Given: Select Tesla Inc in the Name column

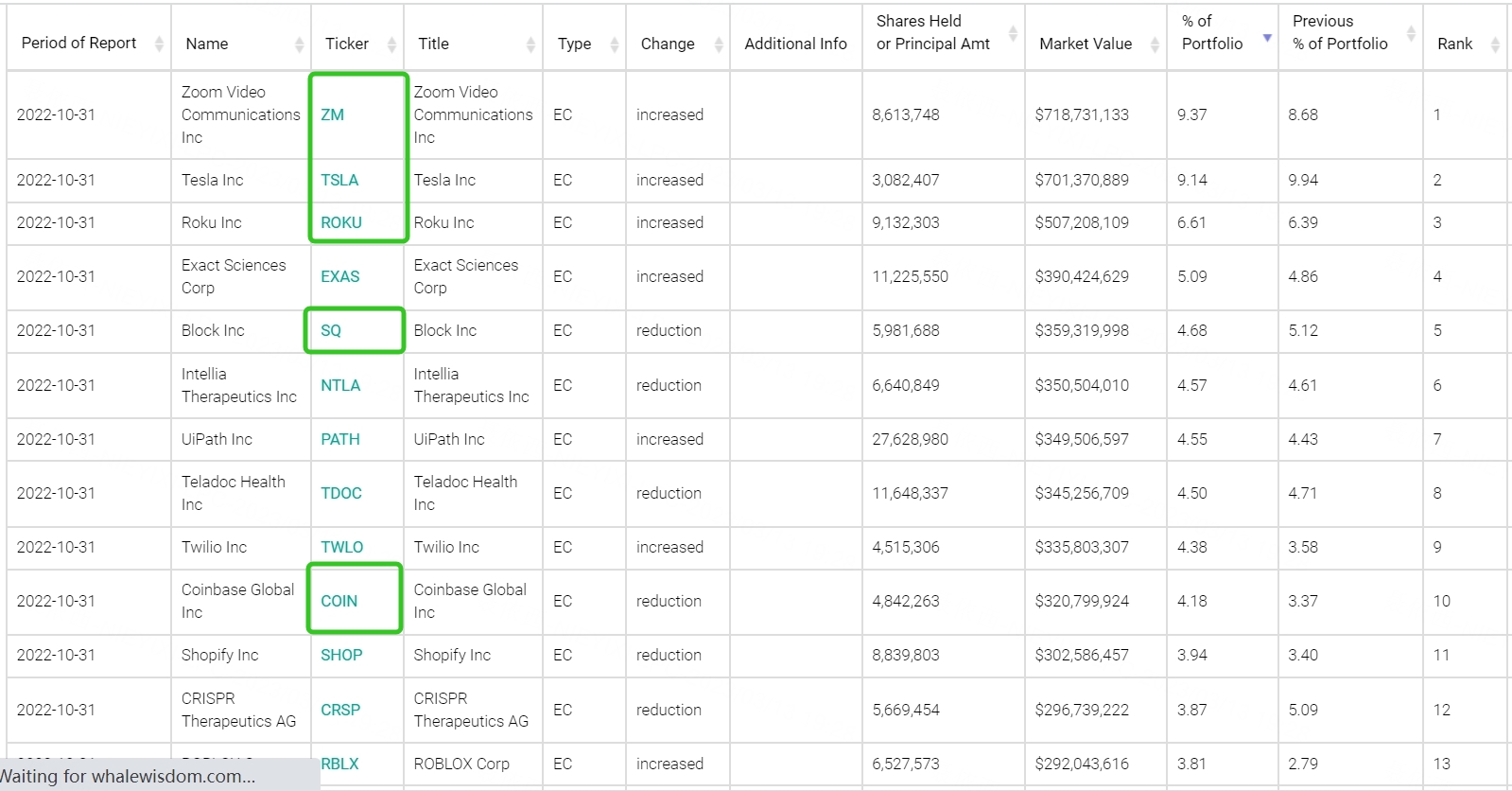Looking at the screenshot, I should (213, 180).
